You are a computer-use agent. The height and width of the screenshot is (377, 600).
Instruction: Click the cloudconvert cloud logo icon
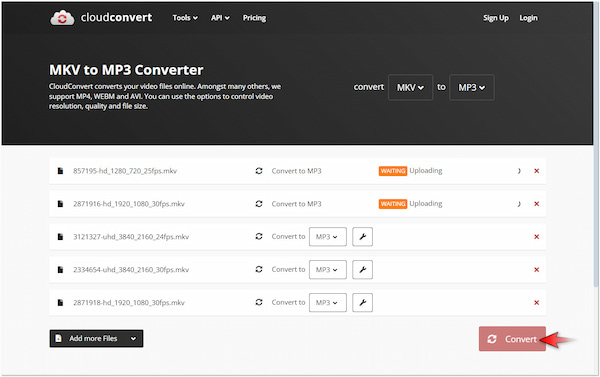click(x=62, y=18)
